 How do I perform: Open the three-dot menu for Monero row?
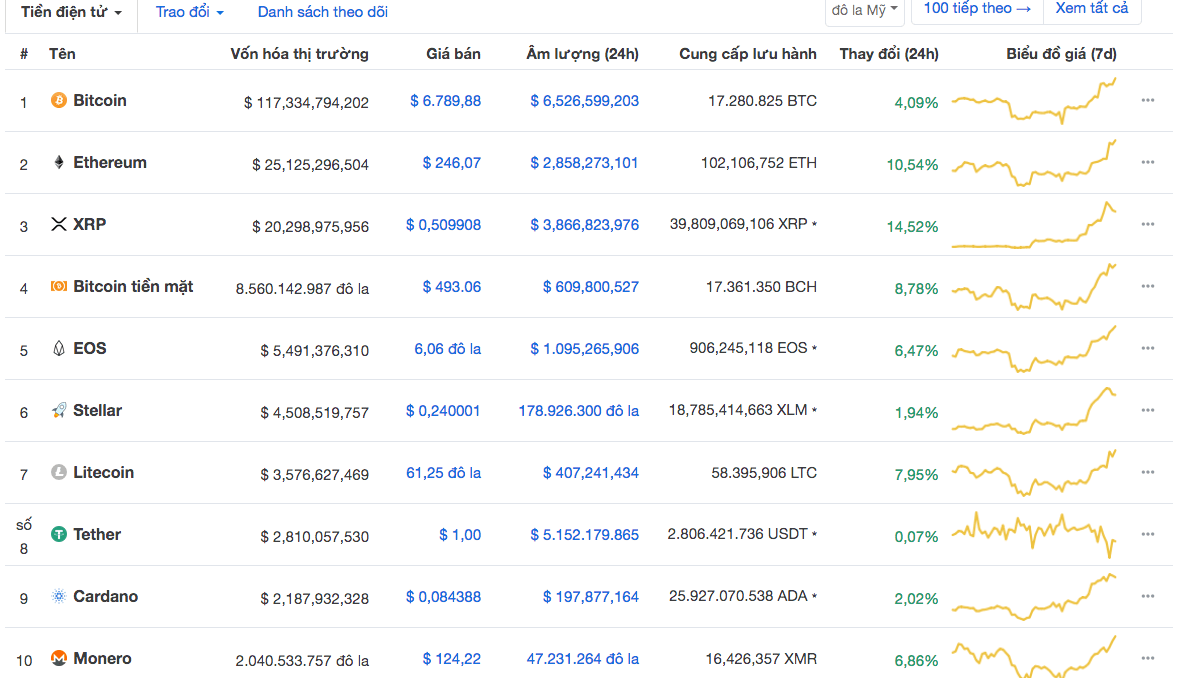point(1147,658)
